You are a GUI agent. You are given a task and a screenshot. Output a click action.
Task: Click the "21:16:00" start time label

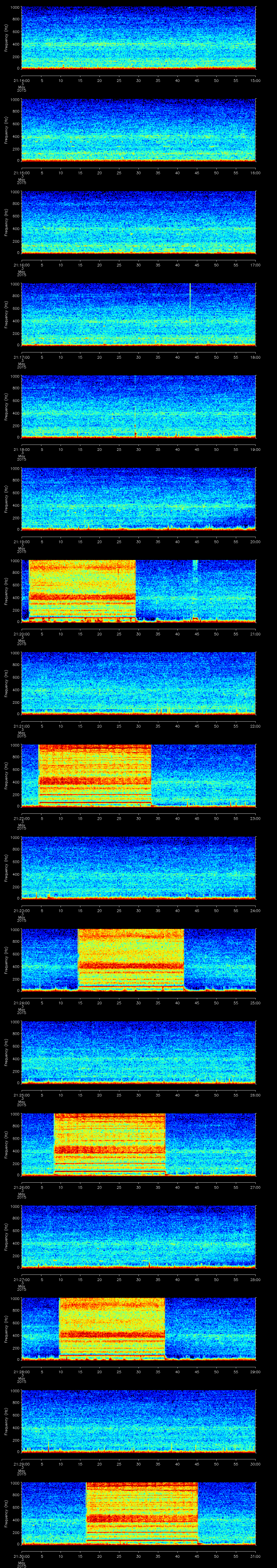[21, 265]
